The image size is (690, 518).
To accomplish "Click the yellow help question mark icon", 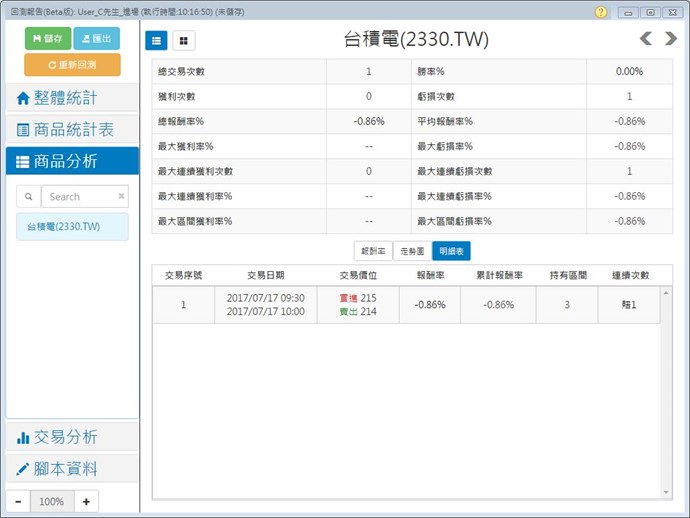I will (601, 12).
